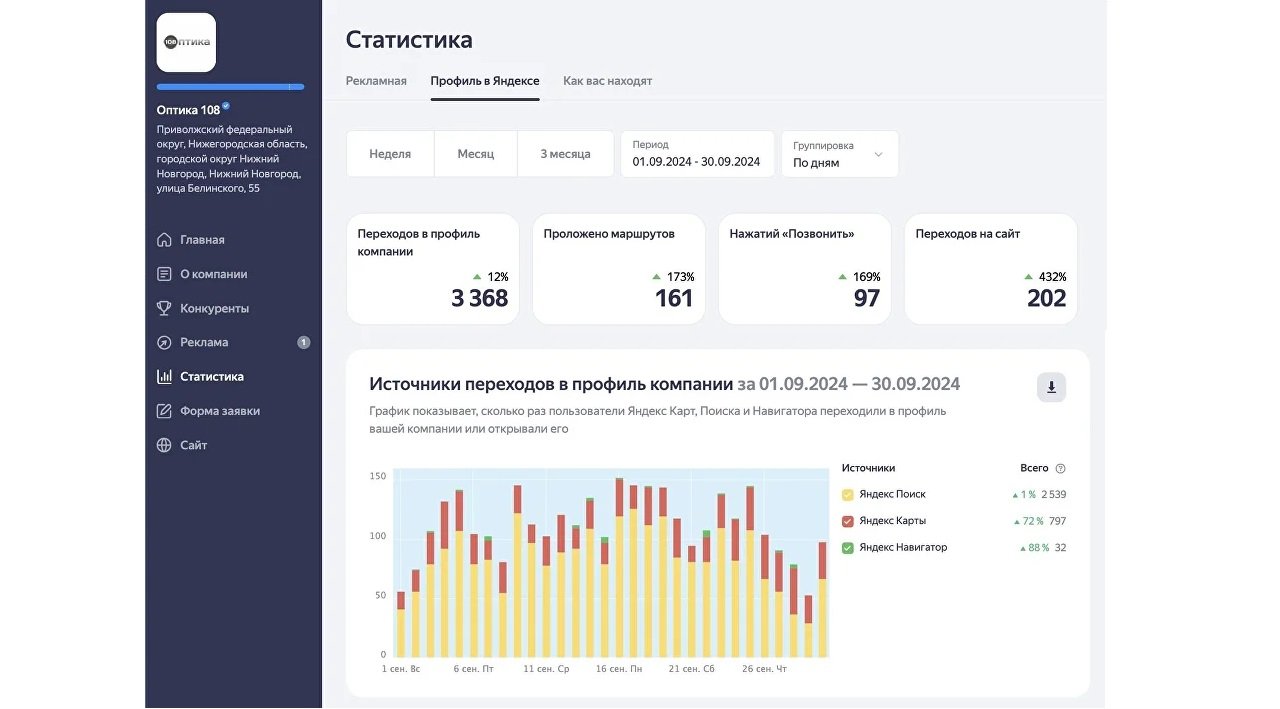The height and width of the screenshot is (709, 1280).
Task: Click the 26 сен. Чт axis label
Action: point(764,669)
